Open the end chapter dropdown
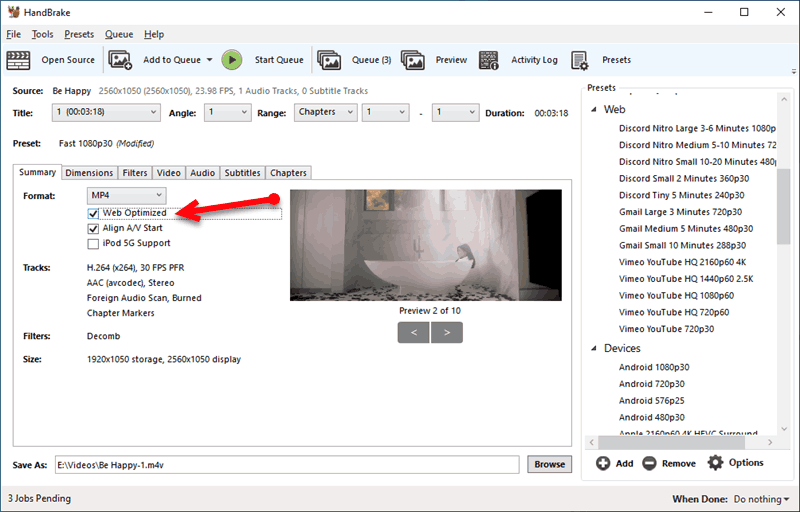The width and height of the screenshot is (800, 512). click(456, 112)
